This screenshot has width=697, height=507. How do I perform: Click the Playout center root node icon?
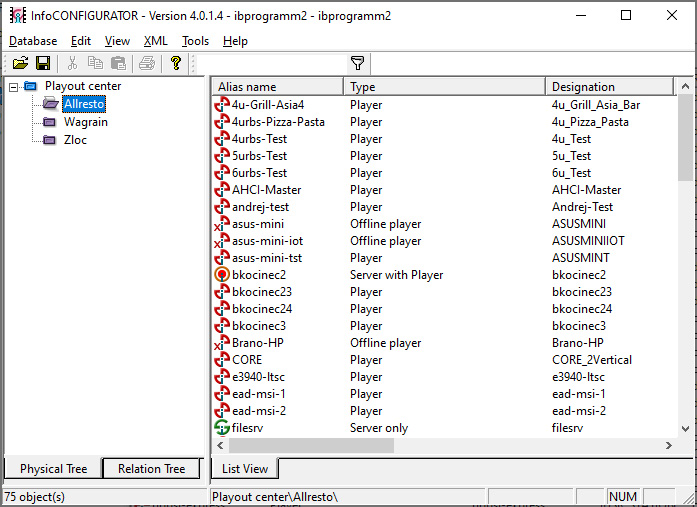coord(31,86)
